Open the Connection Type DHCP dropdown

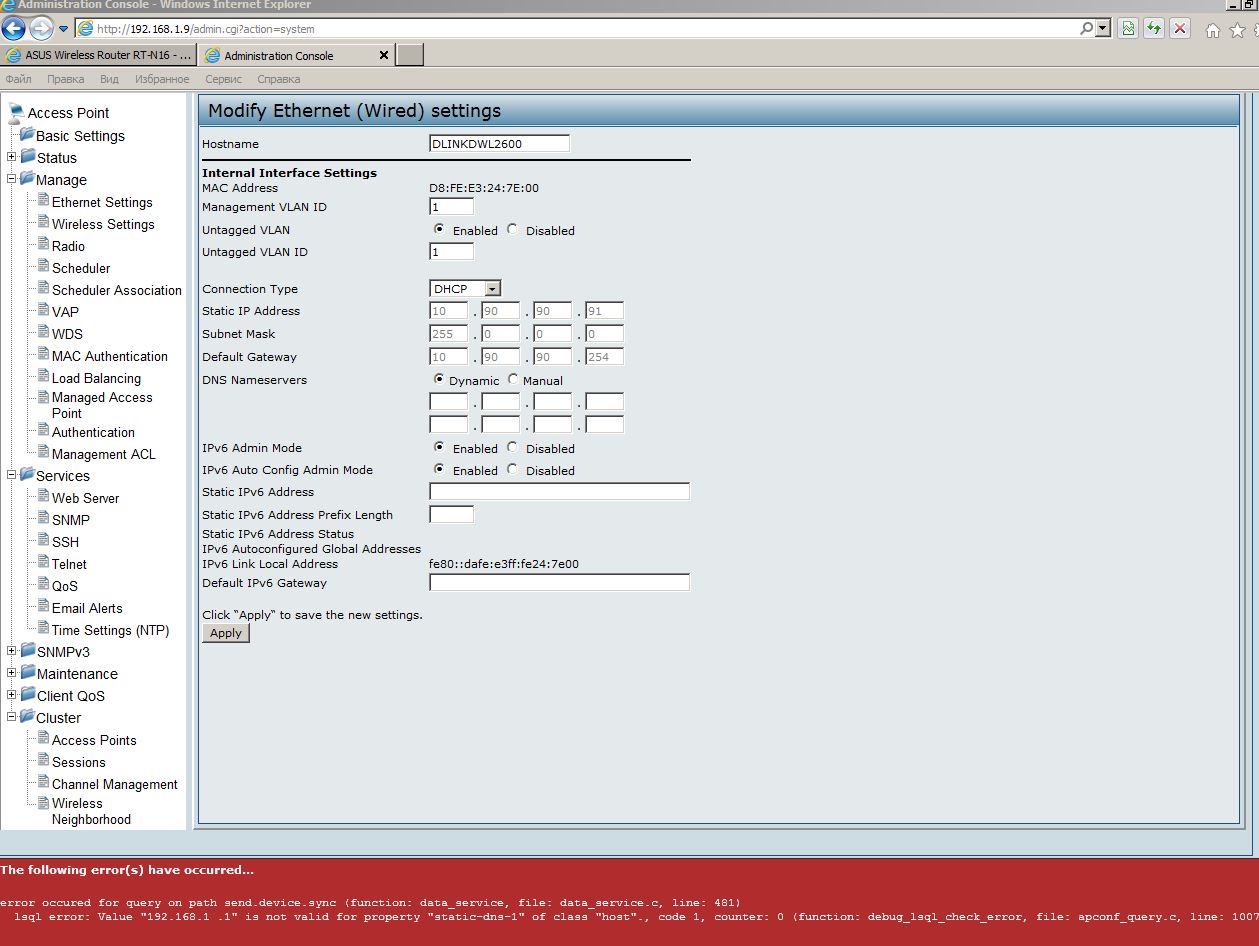pos(493,289)
